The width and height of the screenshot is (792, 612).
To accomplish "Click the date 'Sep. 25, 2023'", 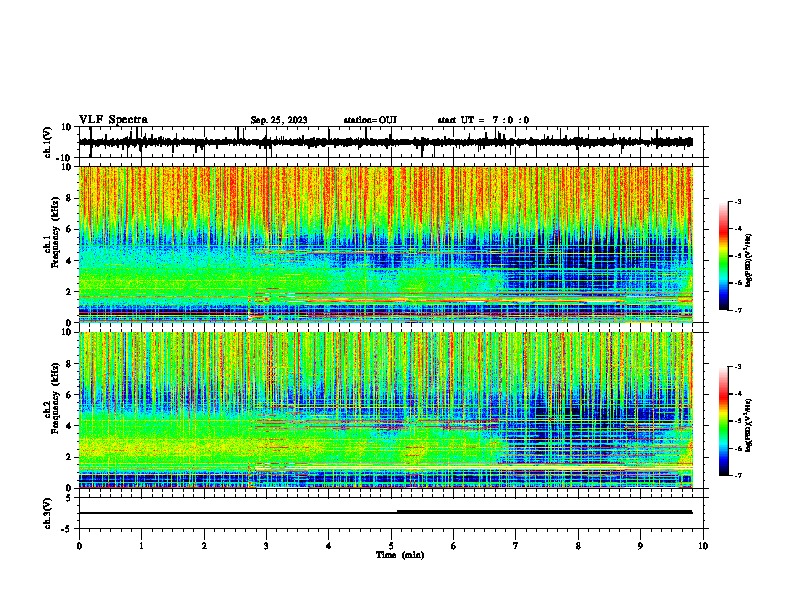I will coord(279,120).
